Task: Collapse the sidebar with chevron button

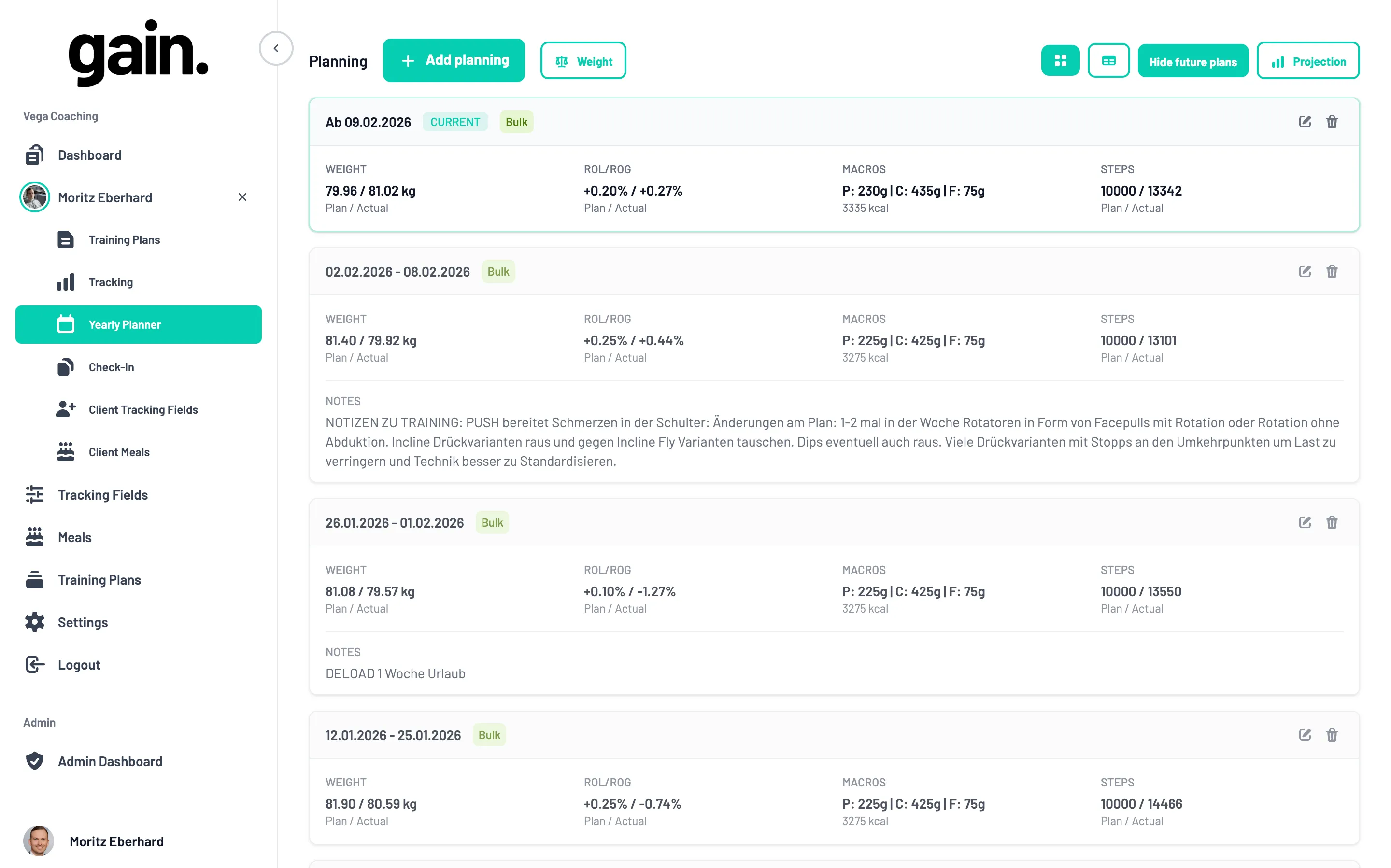Action: pos(276,48)
